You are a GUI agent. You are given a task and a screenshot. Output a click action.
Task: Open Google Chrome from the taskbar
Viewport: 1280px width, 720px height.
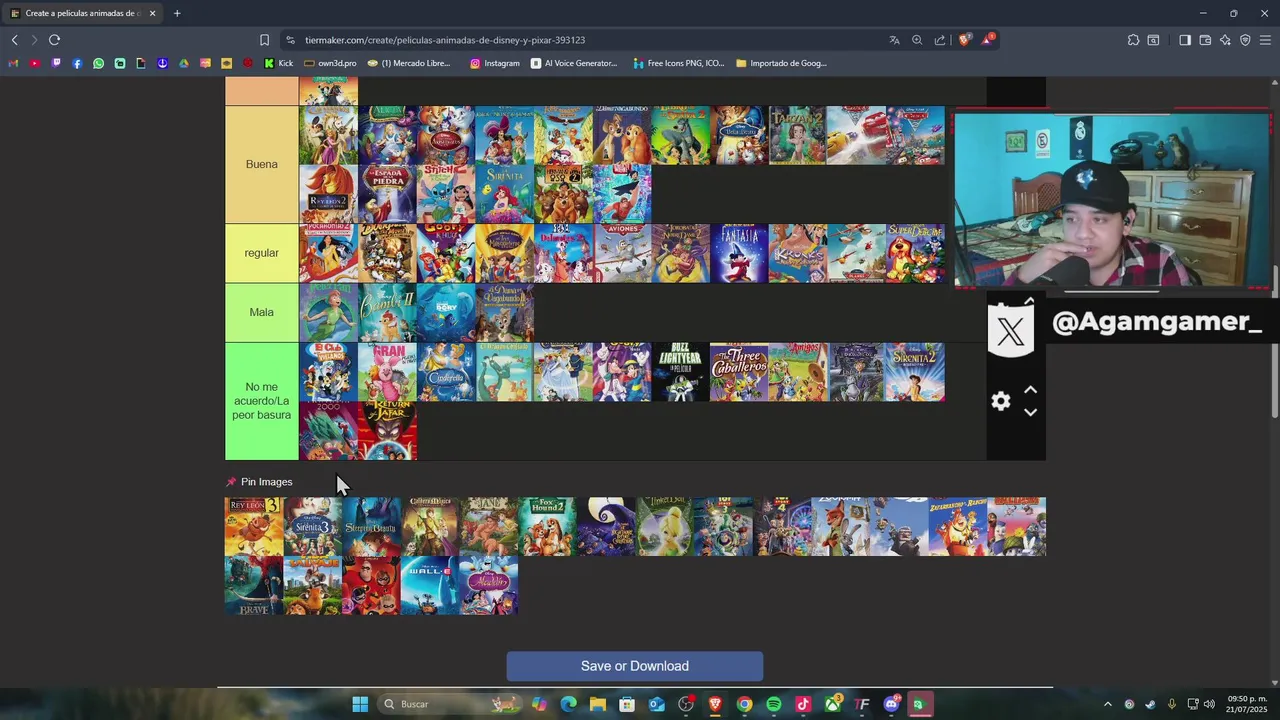(745, 704)
